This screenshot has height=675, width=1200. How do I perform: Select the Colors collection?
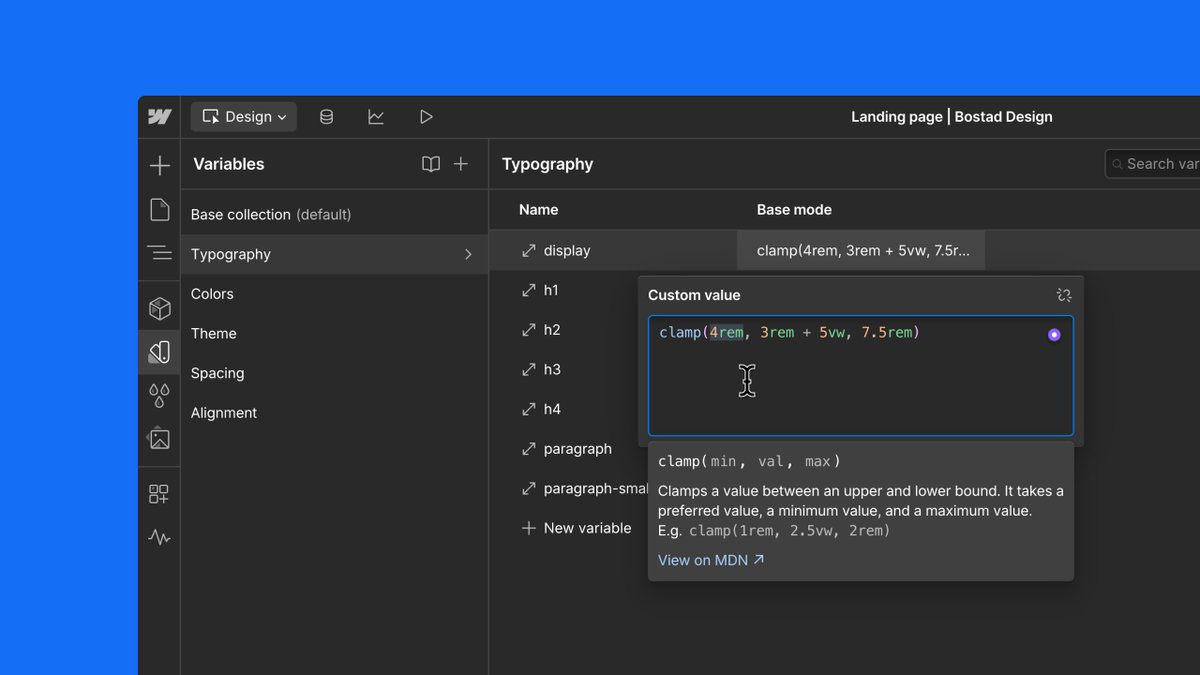212,294
